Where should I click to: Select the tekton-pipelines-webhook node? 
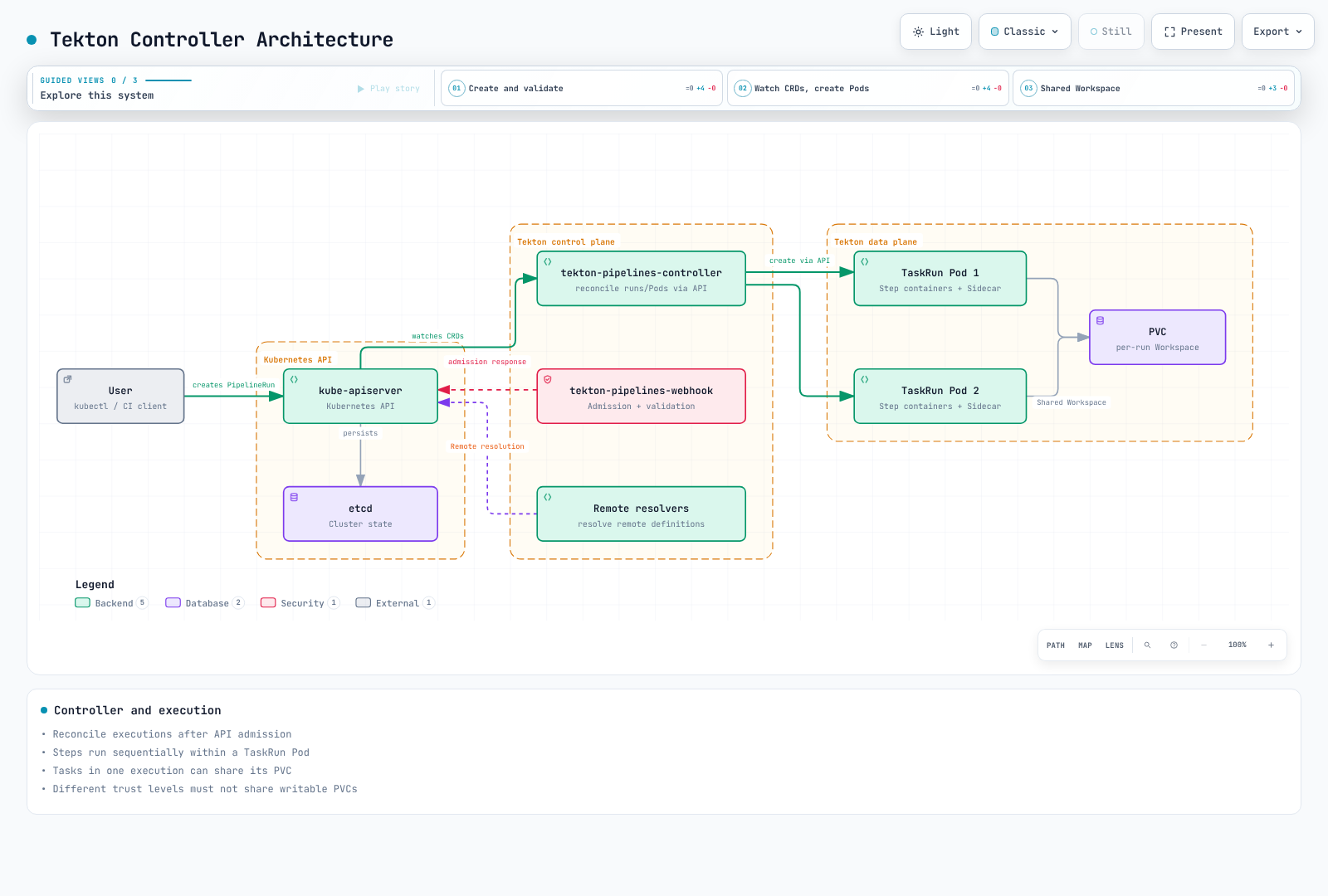pyautogui.click(x=642, y=397)
